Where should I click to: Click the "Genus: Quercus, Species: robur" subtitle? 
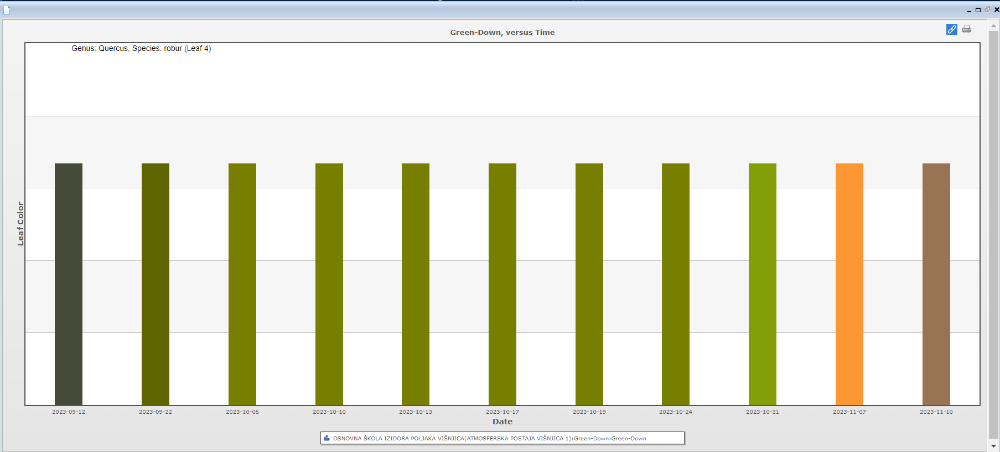(x=141, y=48)
